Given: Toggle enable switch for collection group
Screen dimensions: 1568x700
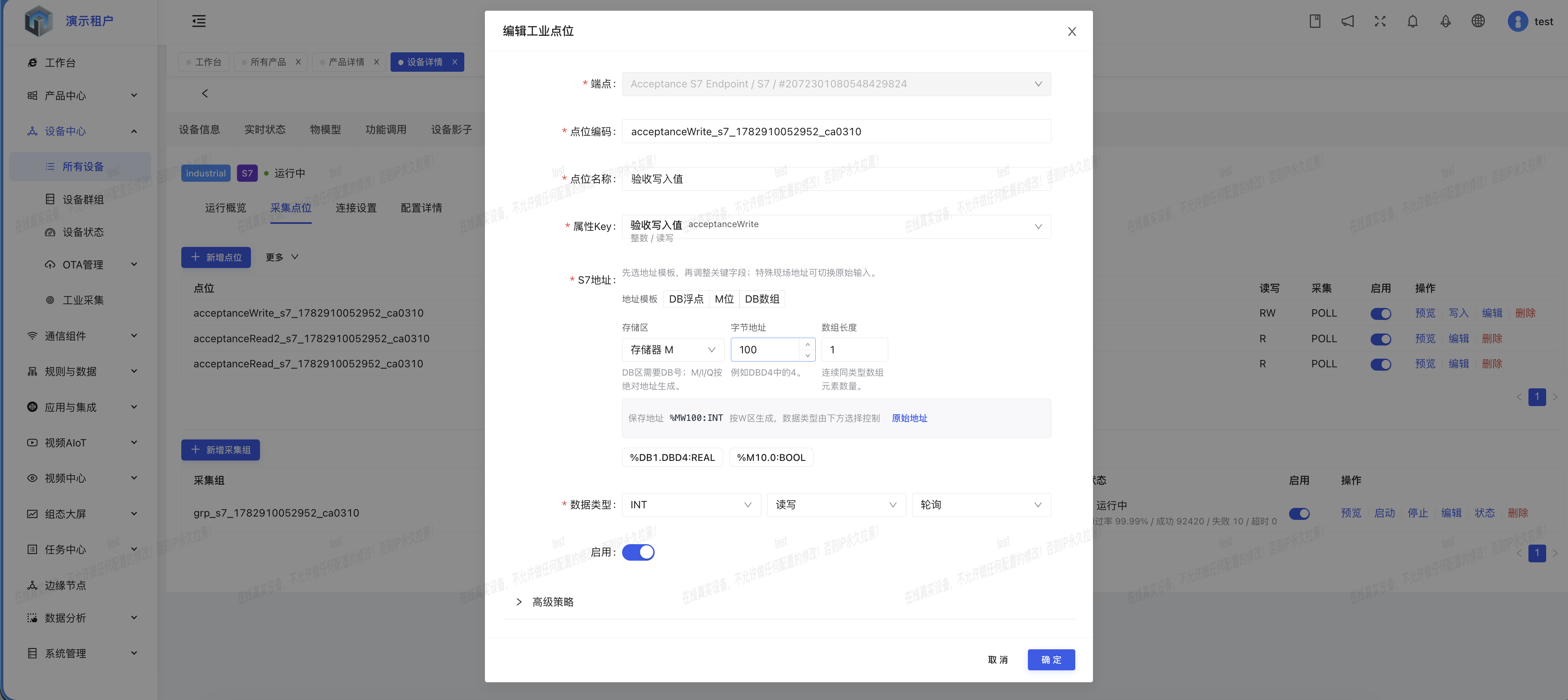Looking at the screenshot, I should pos(1299,514).
